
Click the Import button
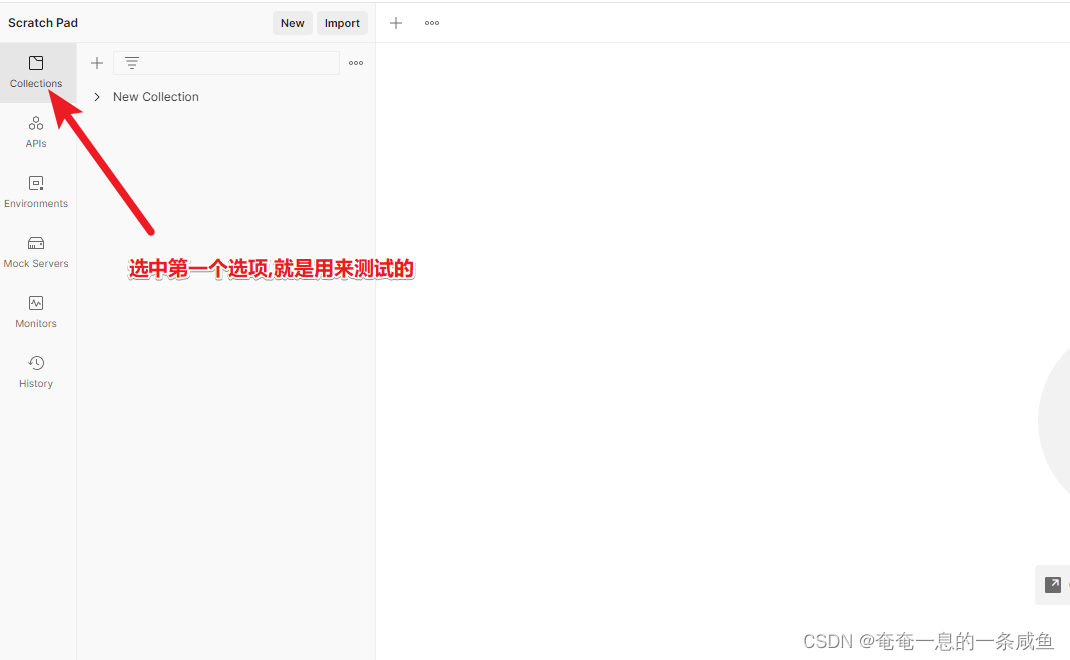[x=342, y=23]
